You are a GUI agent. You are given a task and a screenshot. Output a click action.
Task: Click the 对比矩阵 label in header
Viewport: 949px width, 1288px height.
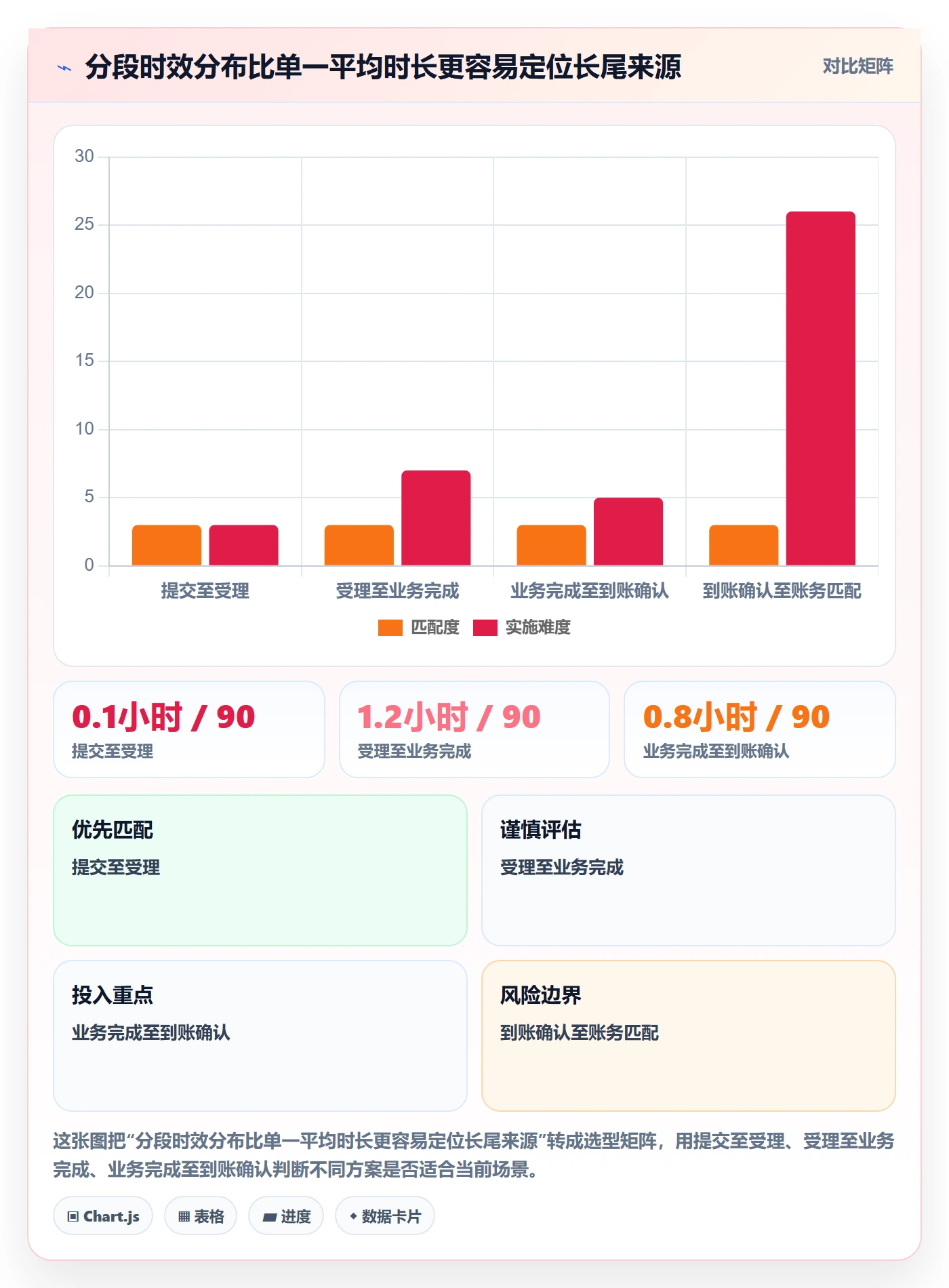pyautogui.click(x=857, y=66)
